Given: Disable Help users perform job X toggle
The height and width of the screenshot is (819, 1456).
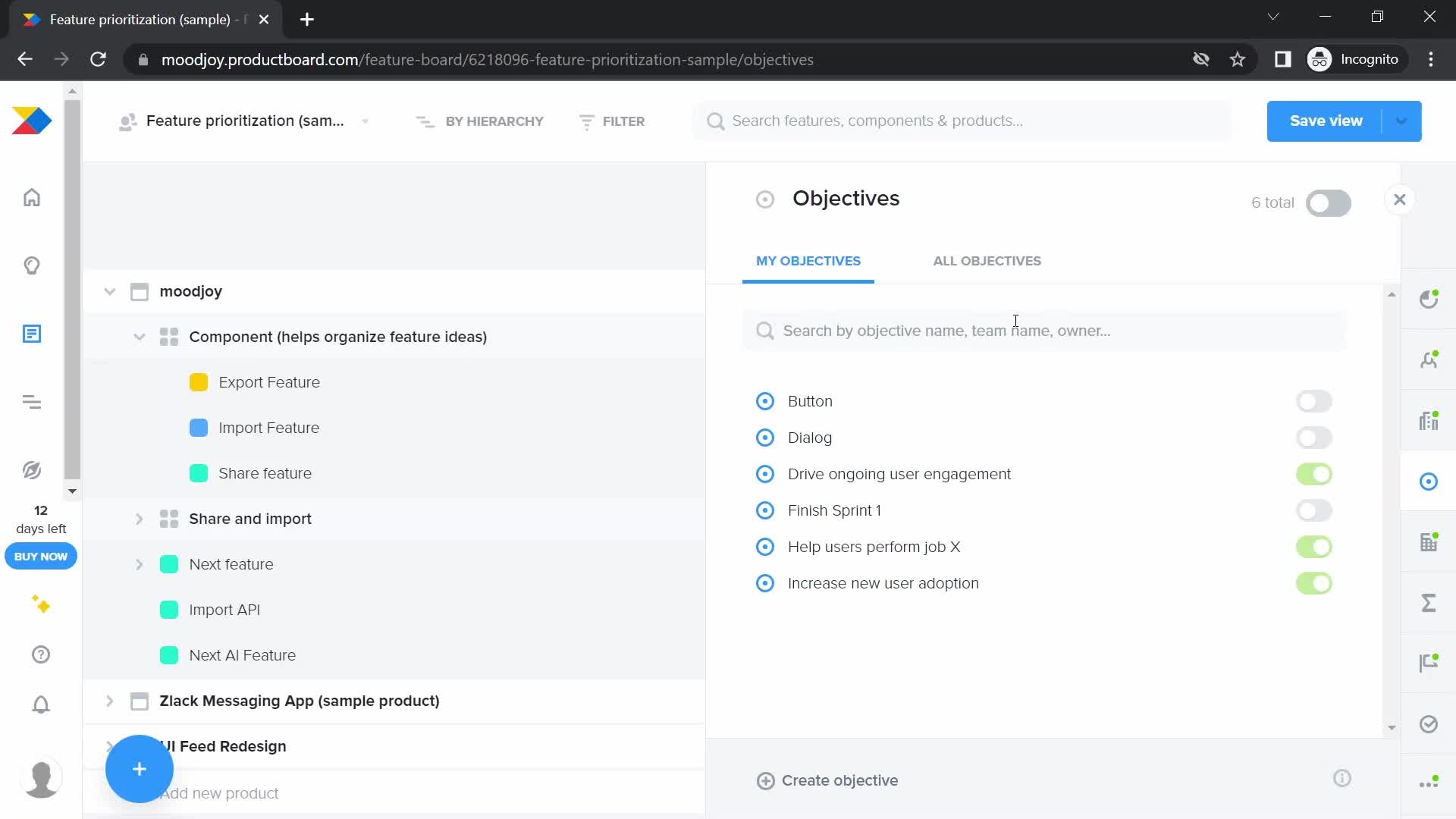Looking at the screenshot, I should [x=1314, y=547].
